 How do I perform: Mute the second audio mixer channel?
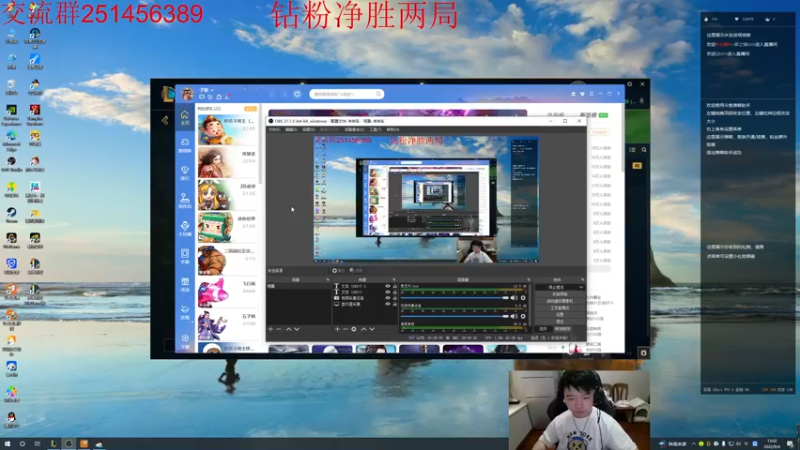pyautogui.click(x=514, y=316)
